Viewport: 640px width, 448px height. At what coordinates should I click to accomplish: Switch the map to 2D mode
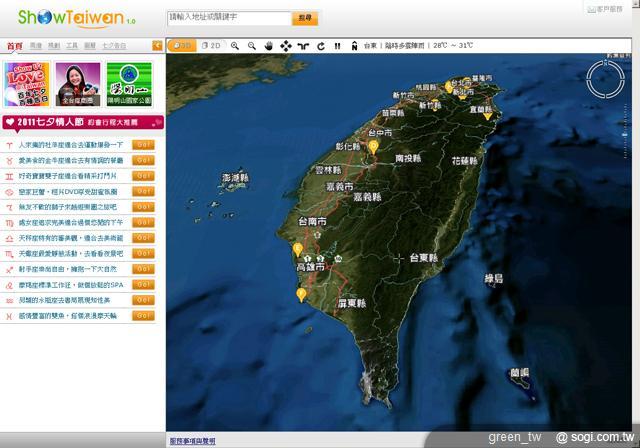point(211,46)
